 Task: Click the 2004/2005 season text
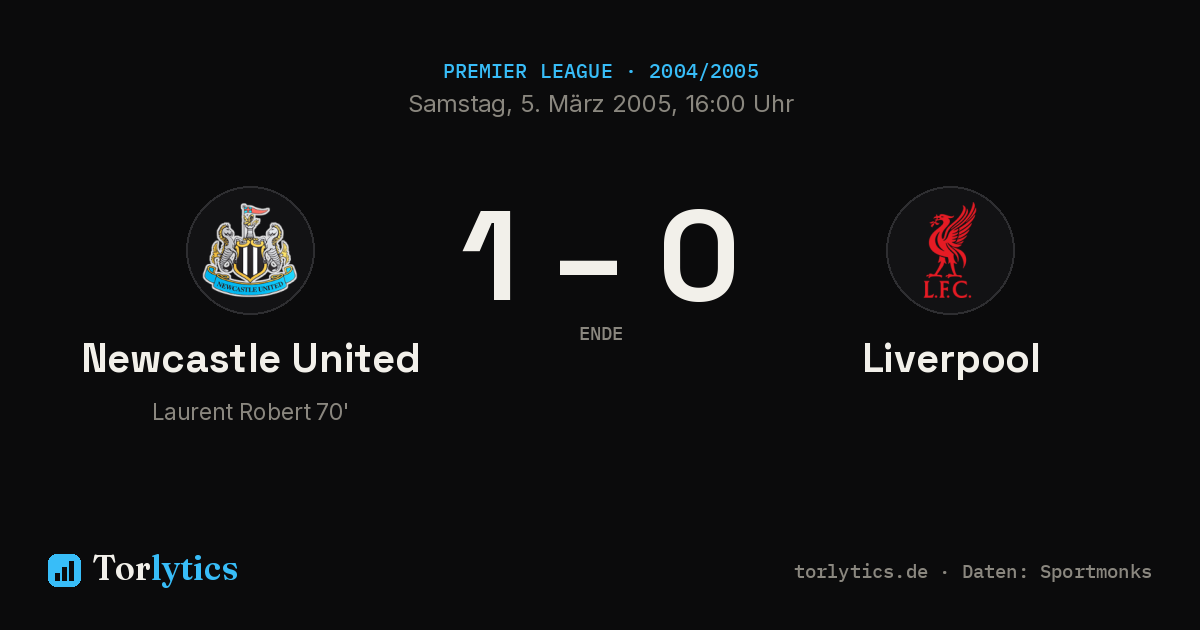(704, 72)
